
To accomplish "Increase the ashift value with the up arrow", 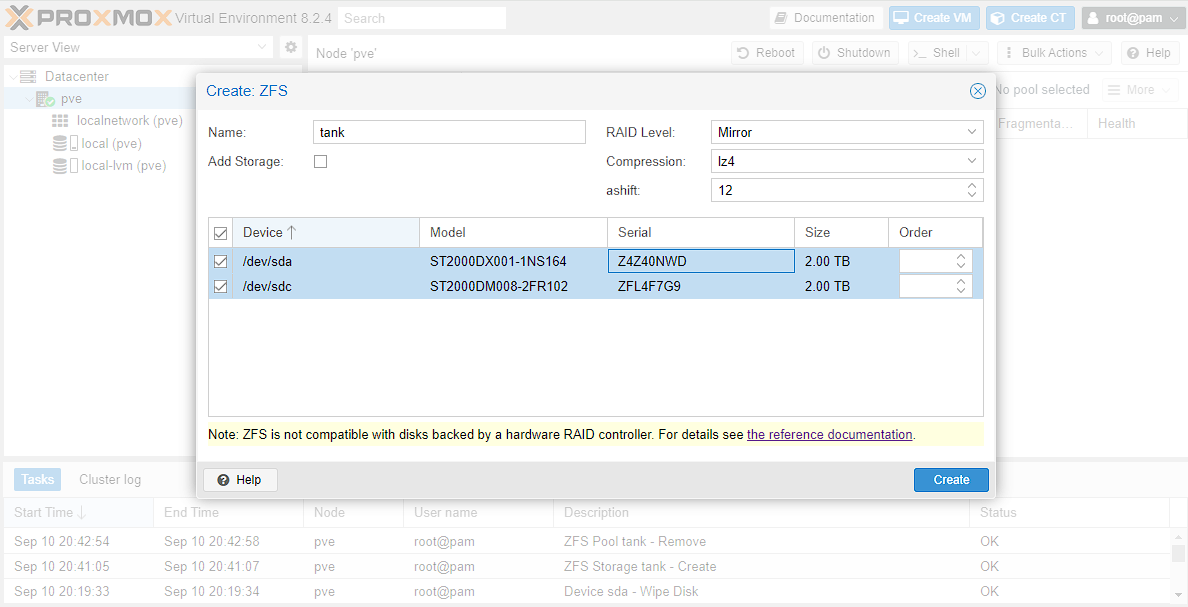I will (x=970, y=185).
